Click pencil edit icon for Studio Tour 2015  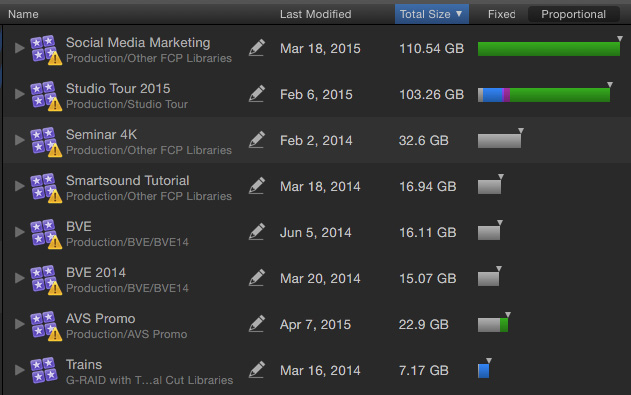click(x=256, y=94)
